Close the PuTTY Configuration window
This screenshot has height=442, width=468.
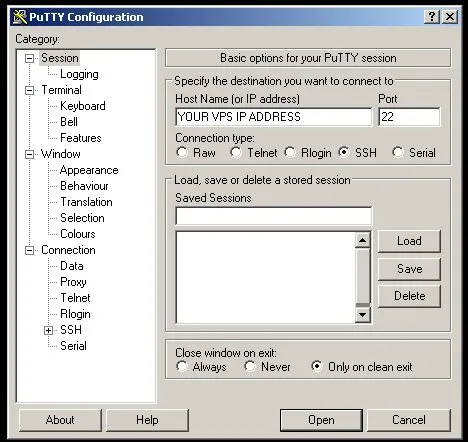point(450,16)
